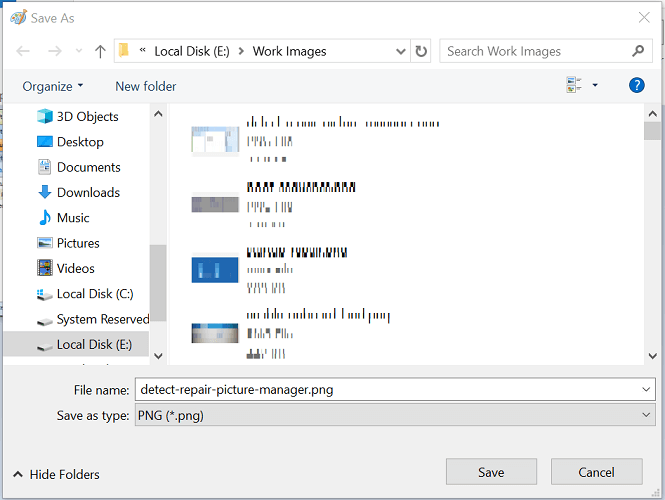
Task: Expand the File name dropdown arrow
Action: 646,389
